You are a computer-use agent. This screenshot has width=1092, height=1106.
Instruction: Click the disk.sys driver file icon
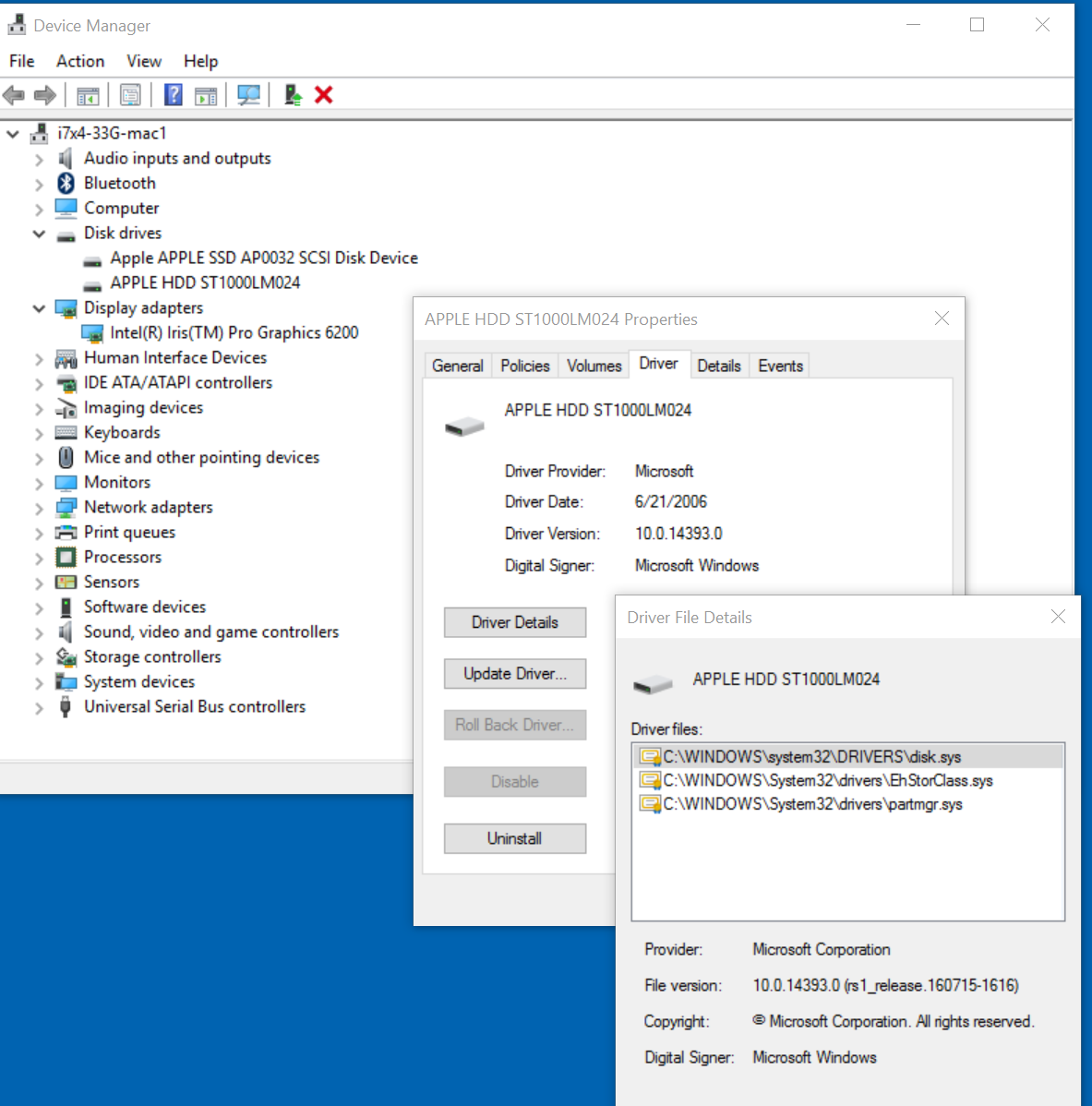[x=650, y=757]
